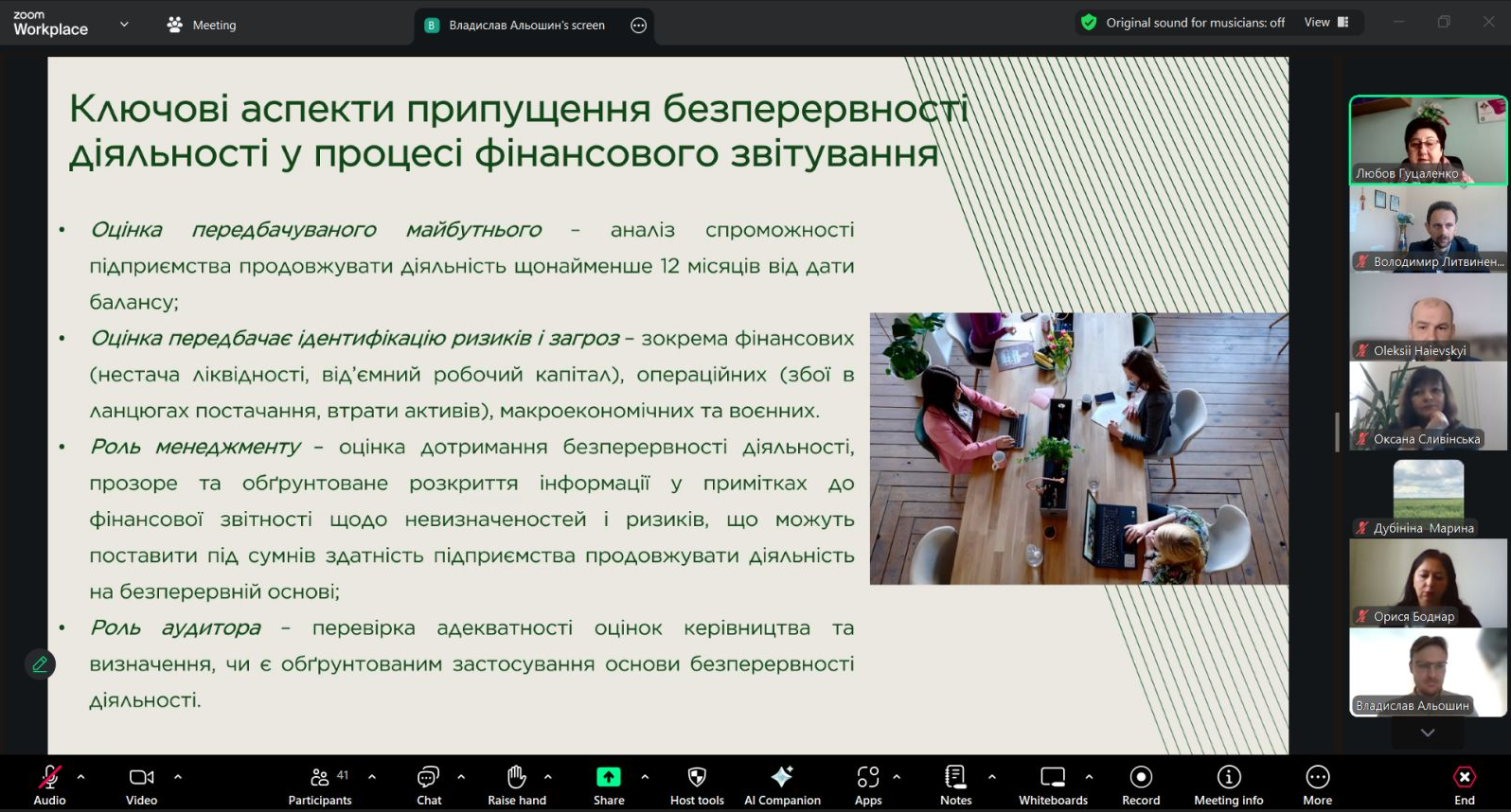
Task: Click the muted mic icon on Oleksii Haievskyi
Action: point(1362,350)
